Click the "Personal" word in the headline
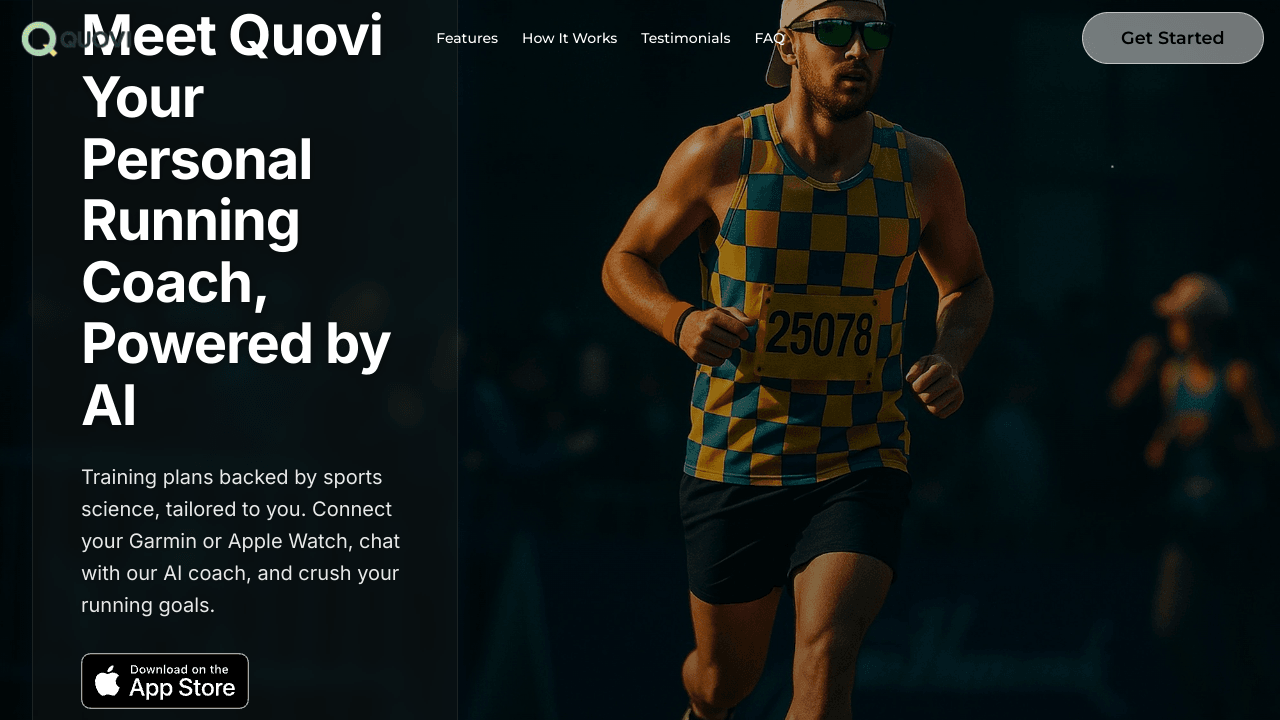Image resolution: width=1280 pixels, height=720 pixels. coord(197,159)
